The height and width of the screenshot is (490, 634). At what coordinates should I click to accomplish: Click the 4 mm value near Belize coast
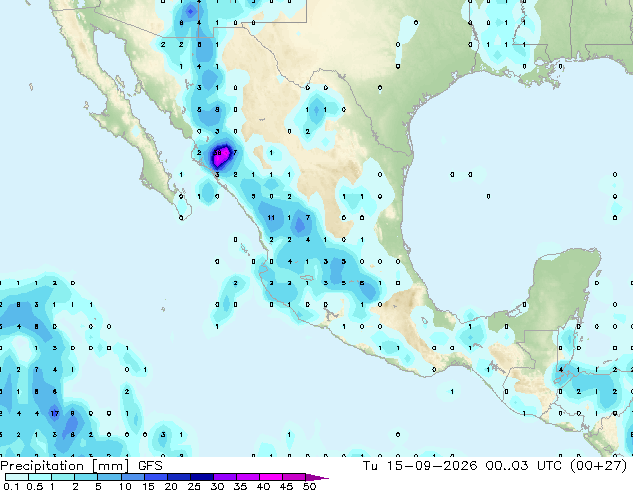point(561,370)
